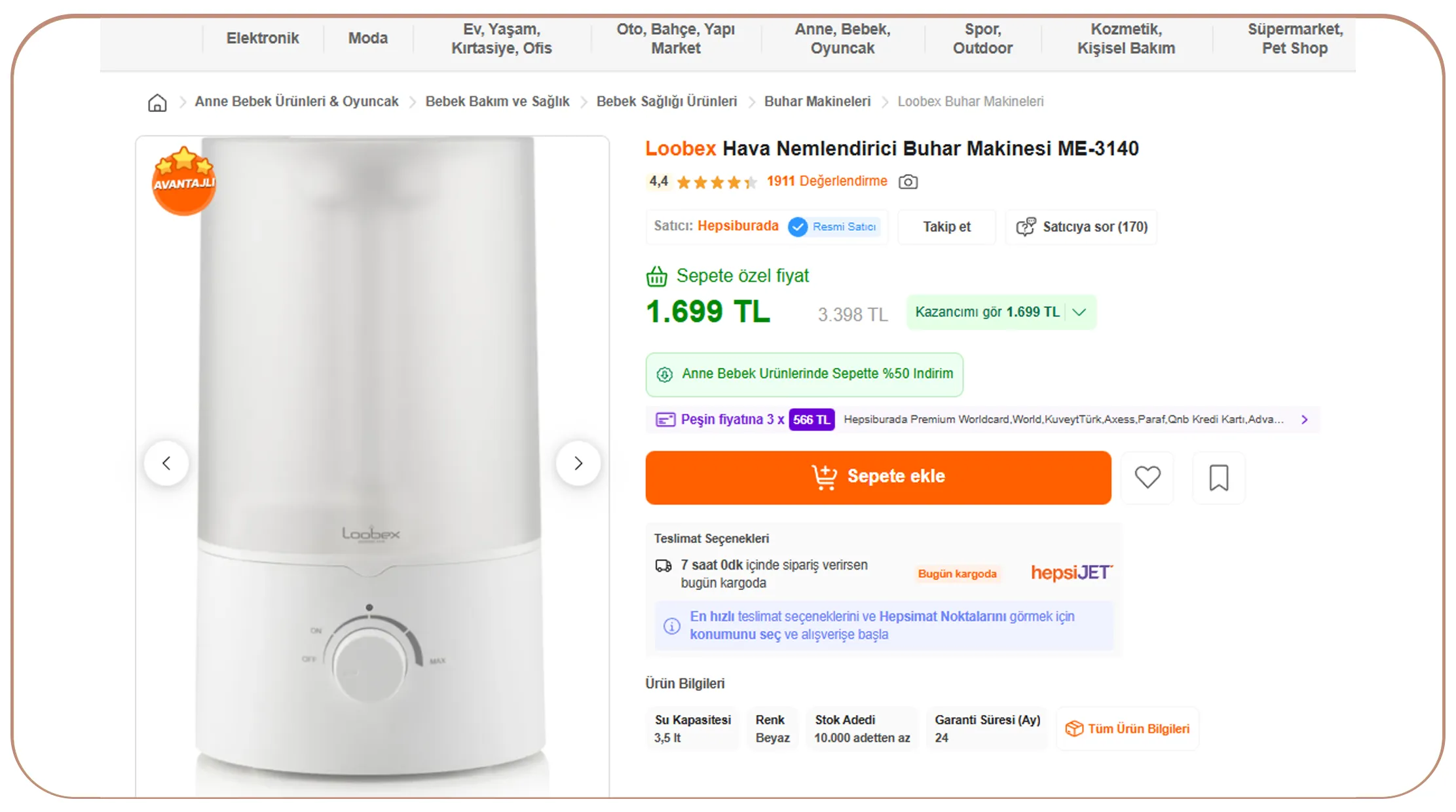Expand installment options arrow beside card list
Viewport: 1456px width, 812px height.
pyautogui.click(x=1305, y=420)
